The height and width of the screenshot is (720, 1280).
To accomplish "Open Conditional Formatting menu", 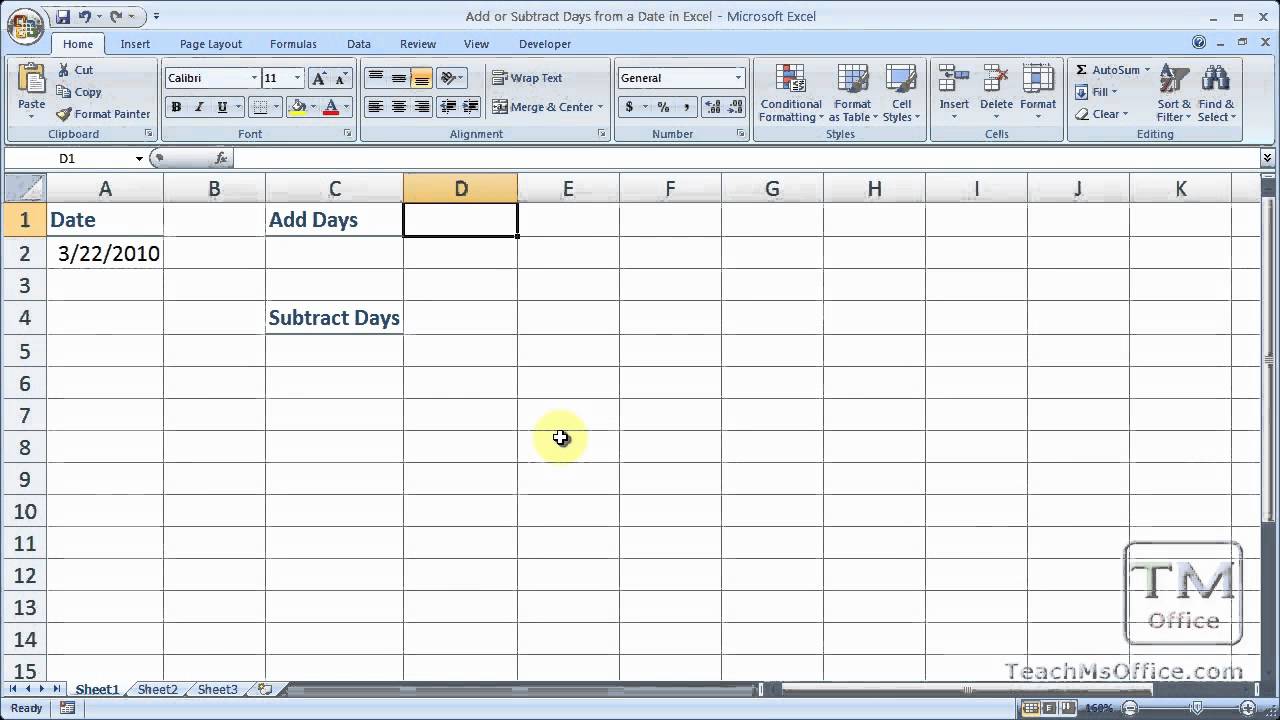I will [790, 94].
